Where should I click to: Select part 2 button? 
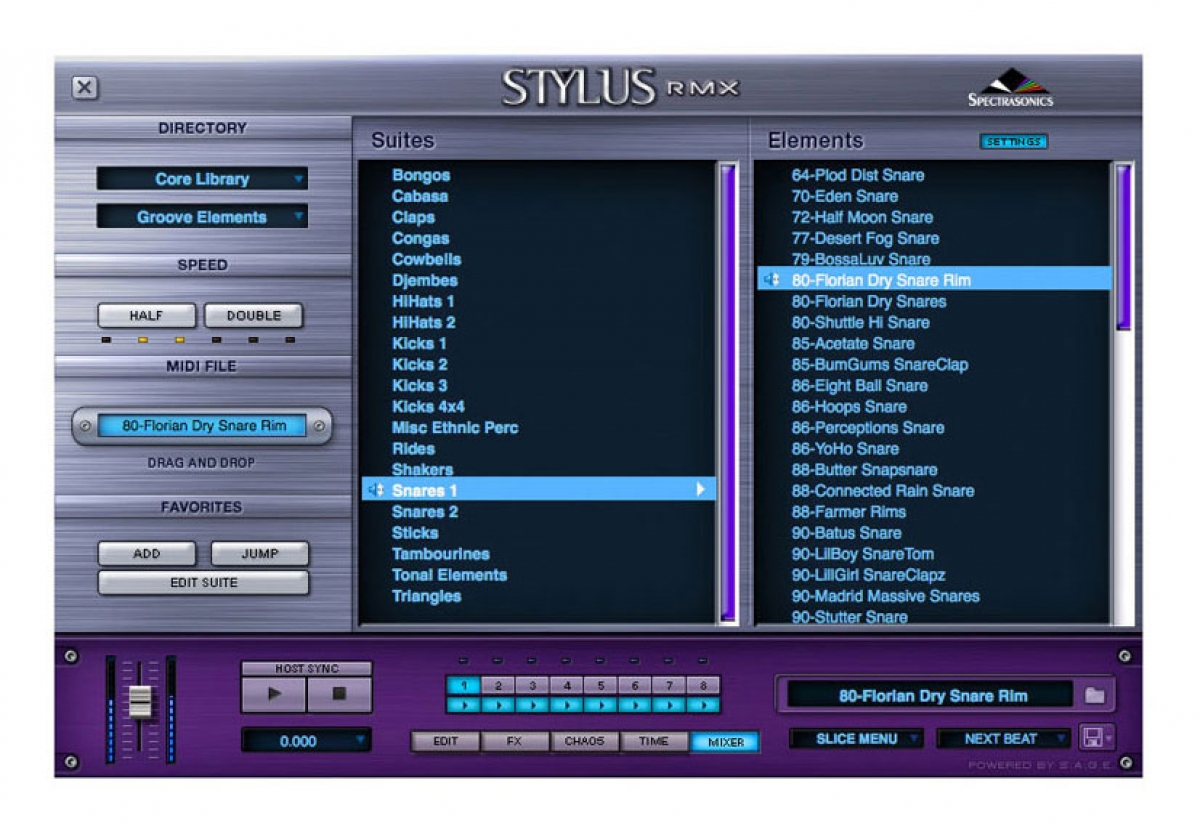[x=497, y=686]
